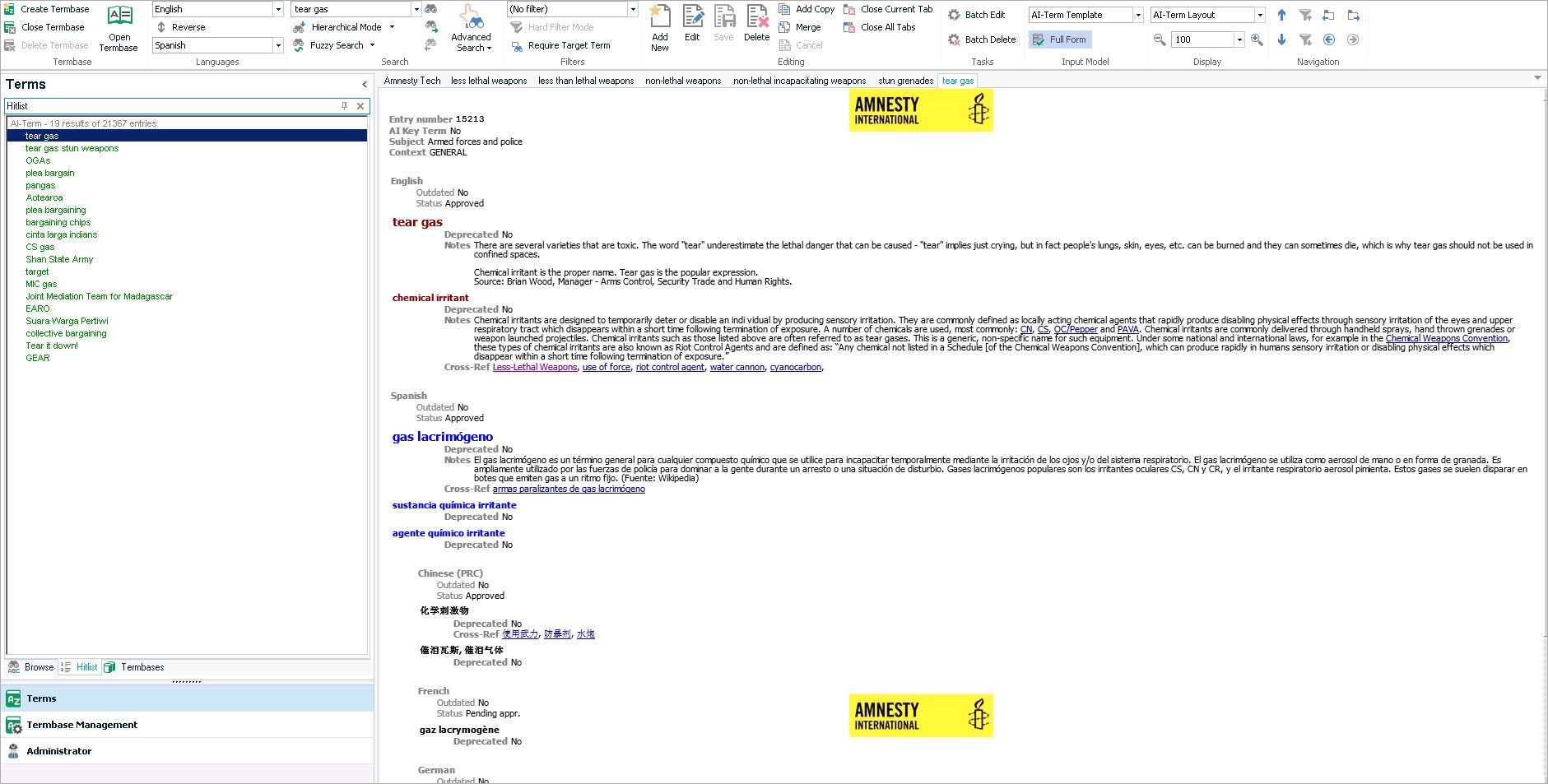Screen dimensions: 1548x784
Task: Open a termbase with Open Termbase
Action: click(119, 28)
